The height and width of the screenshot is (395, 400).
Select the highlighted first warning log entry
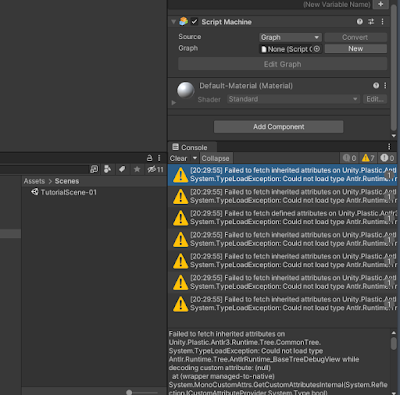tap(282, 175)
